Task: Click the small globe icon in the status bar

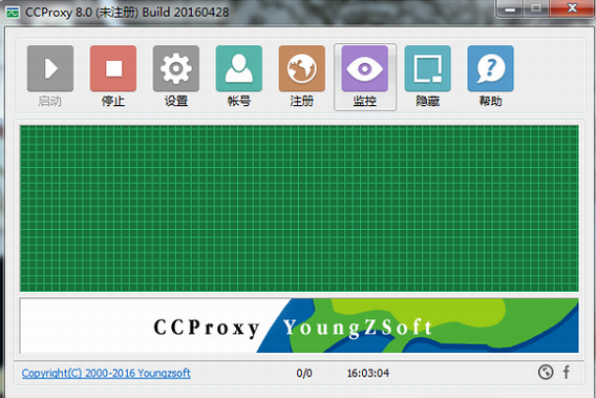Action: (546, 372)
